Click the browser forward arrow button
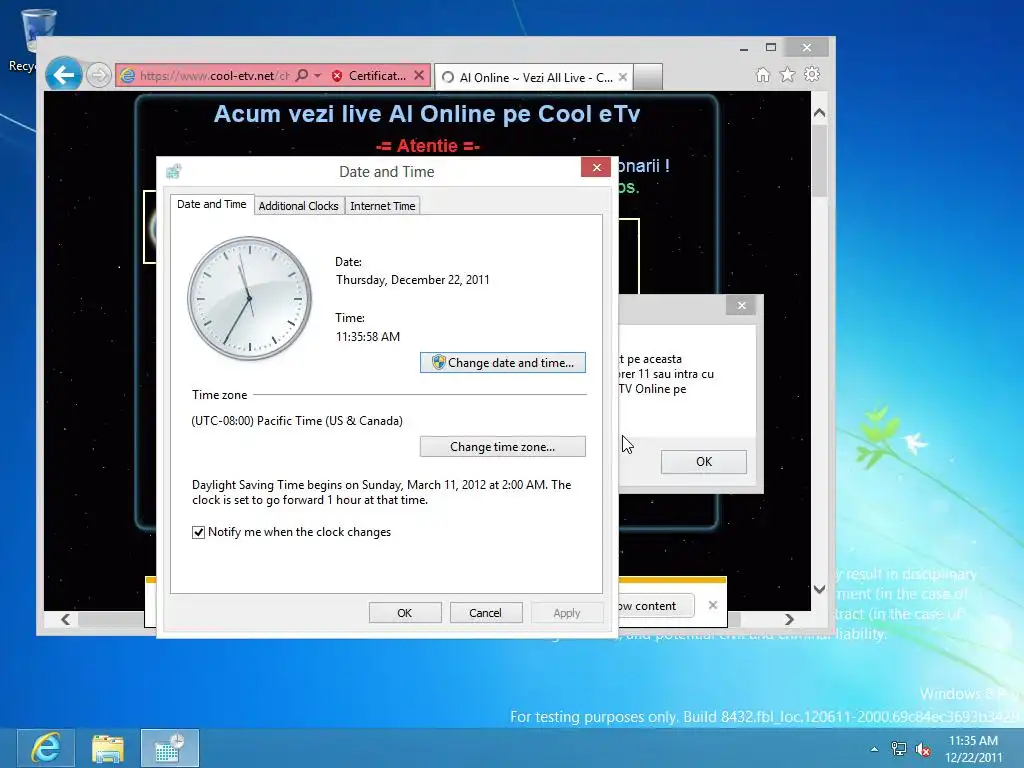Viewport: 1024px width, 768px height. (x=99, y=76)
